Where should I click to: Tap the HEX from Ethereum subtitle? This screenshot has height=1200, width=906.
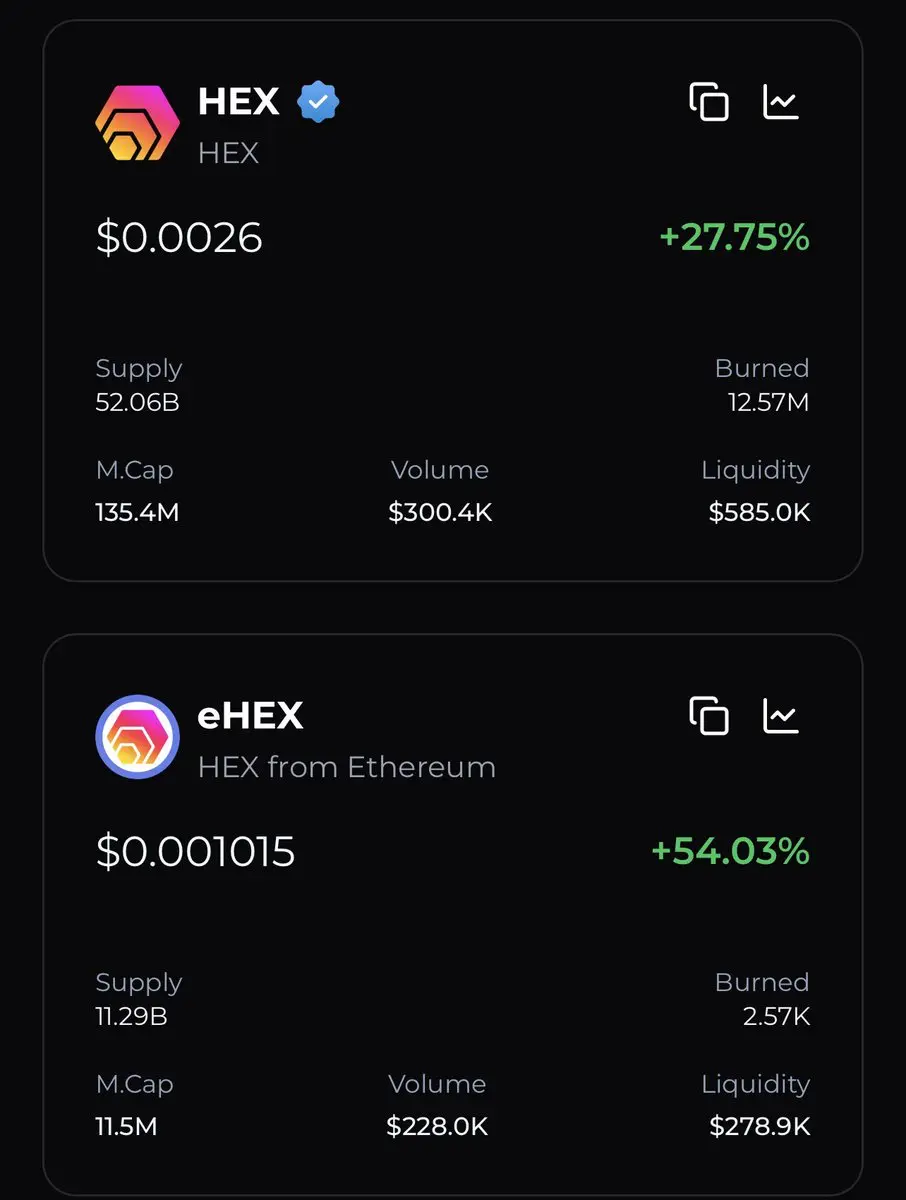click(x=347, y=767)
